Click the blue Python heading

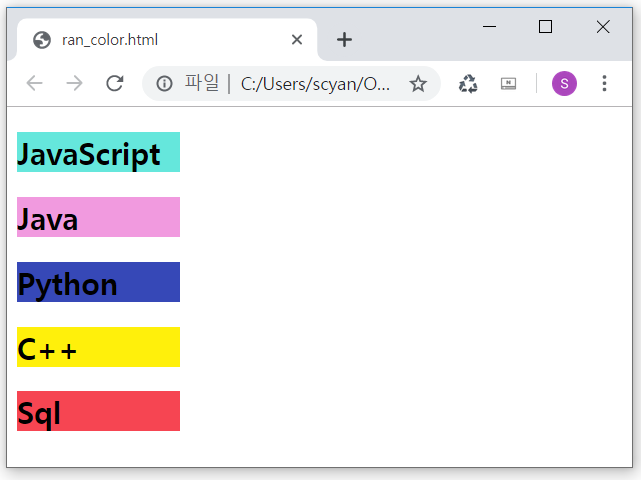[x=99, y=282]
